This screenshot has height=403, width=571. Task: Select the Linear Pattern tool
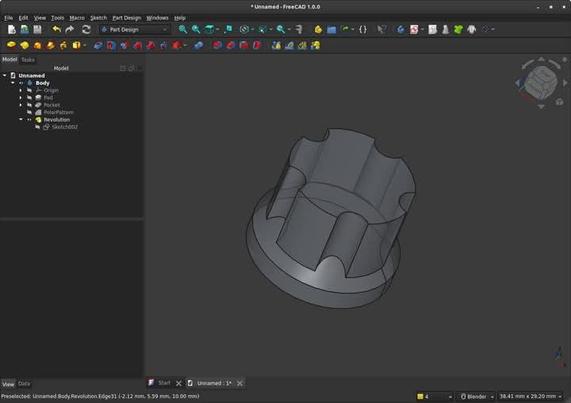pyautogui.click(x=290, y=45)
